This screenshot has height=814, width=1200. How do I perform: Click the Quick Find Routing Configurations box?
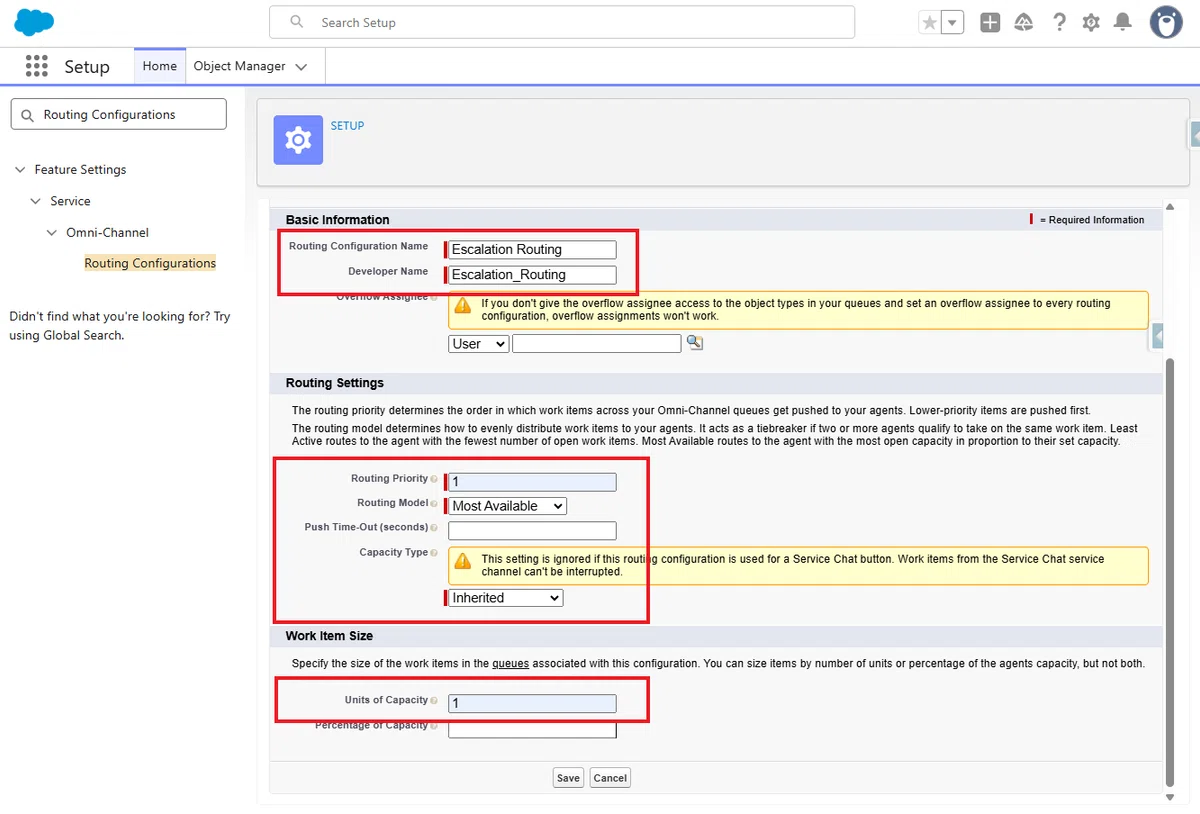(119, 114)
